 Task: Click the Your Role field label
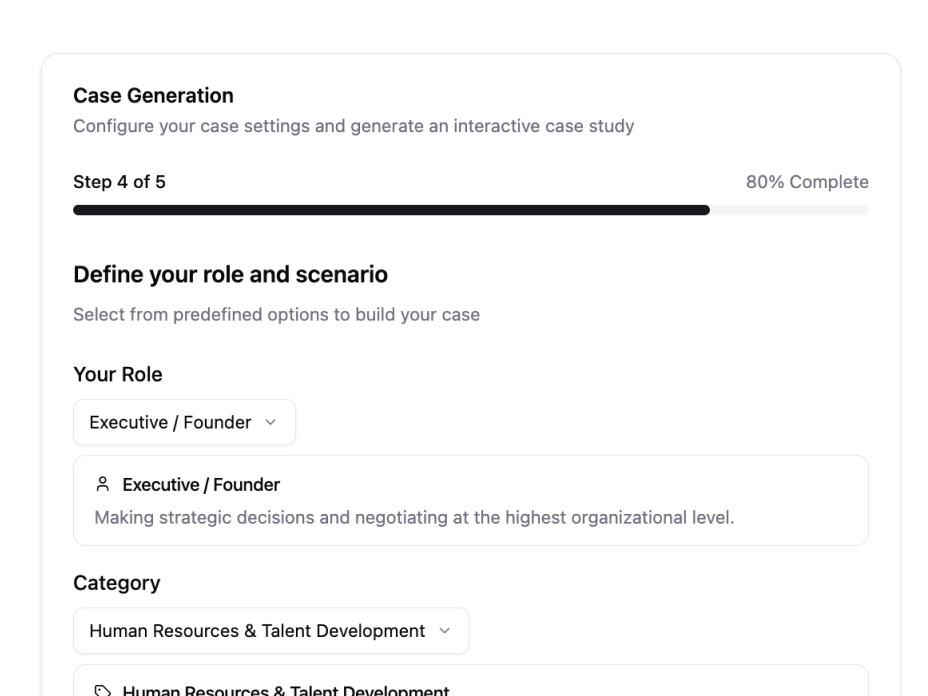(118, 374)
